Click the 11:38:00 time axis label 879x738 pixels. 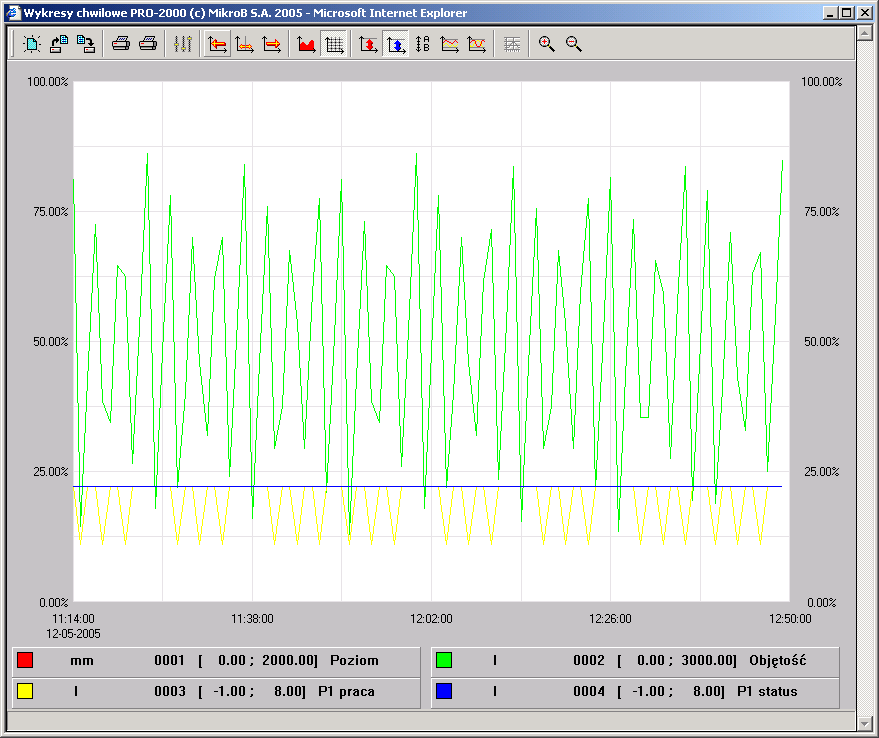coord(252,619)
